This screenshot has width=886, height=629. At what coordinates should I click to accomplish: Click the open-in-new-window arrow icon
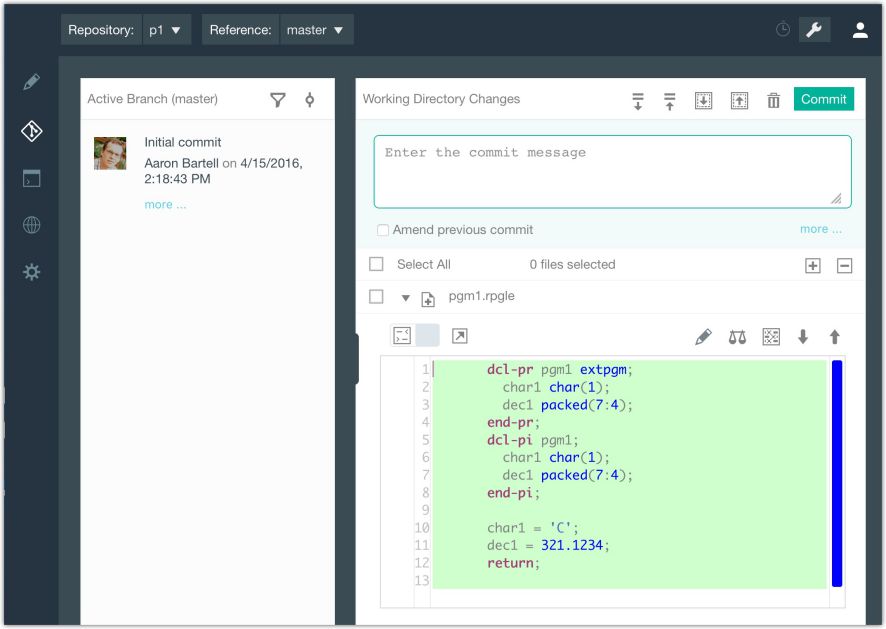point(459,336)
